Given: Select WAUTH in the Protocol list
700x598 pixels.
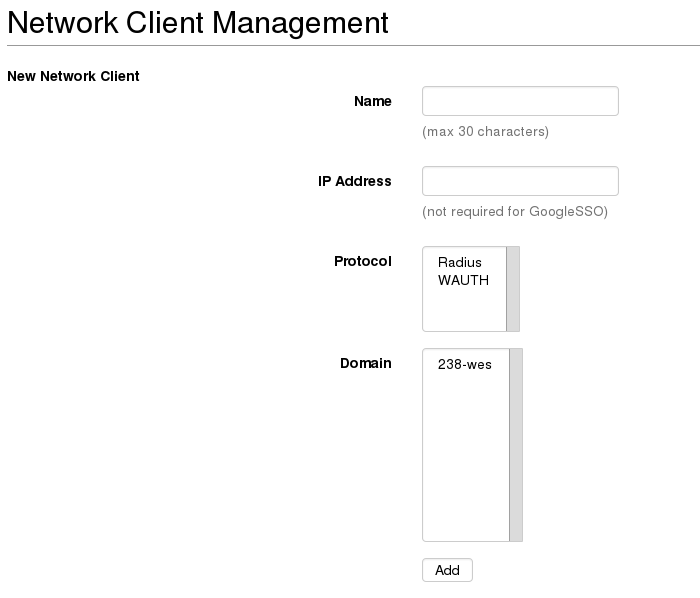Looking at the screenshot, I should coord(464,280).
